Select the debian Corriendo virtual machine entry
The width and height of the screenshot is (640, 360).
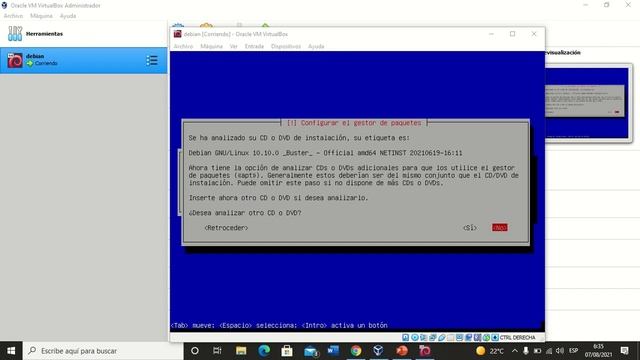[x=83, y=60]
